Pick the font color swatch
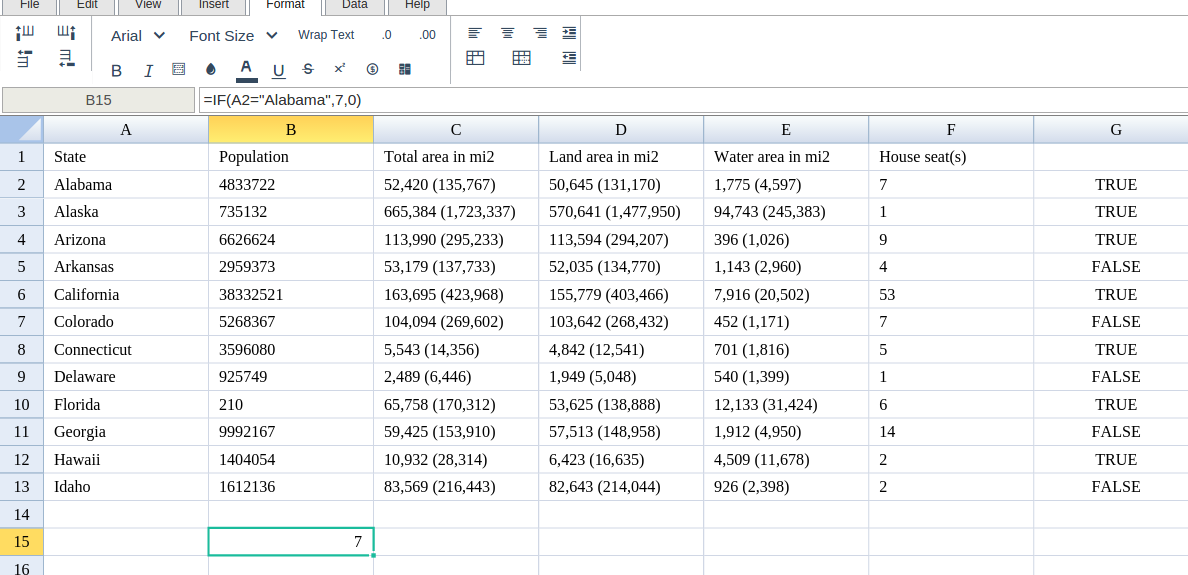 pyautogui.click(x=245, y=69)
